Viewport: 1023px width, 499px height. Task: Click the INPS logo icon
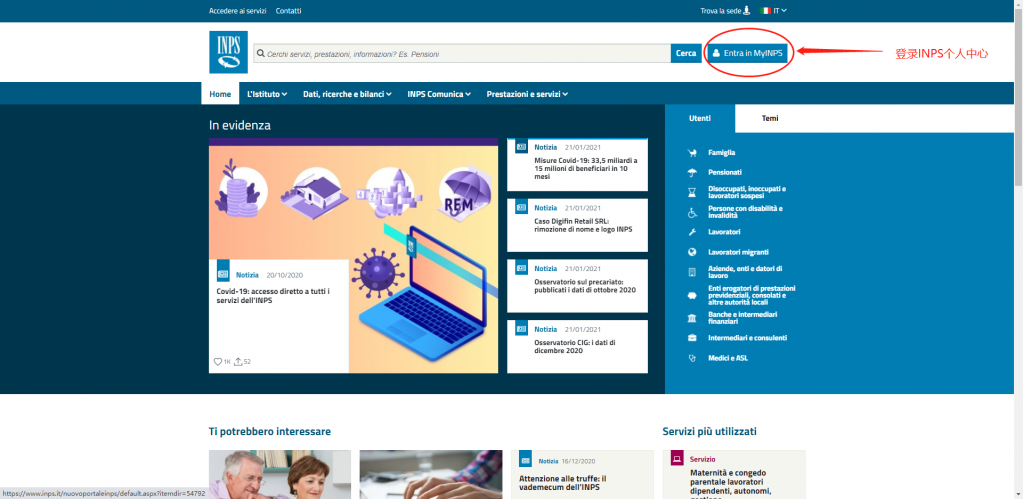228,52
